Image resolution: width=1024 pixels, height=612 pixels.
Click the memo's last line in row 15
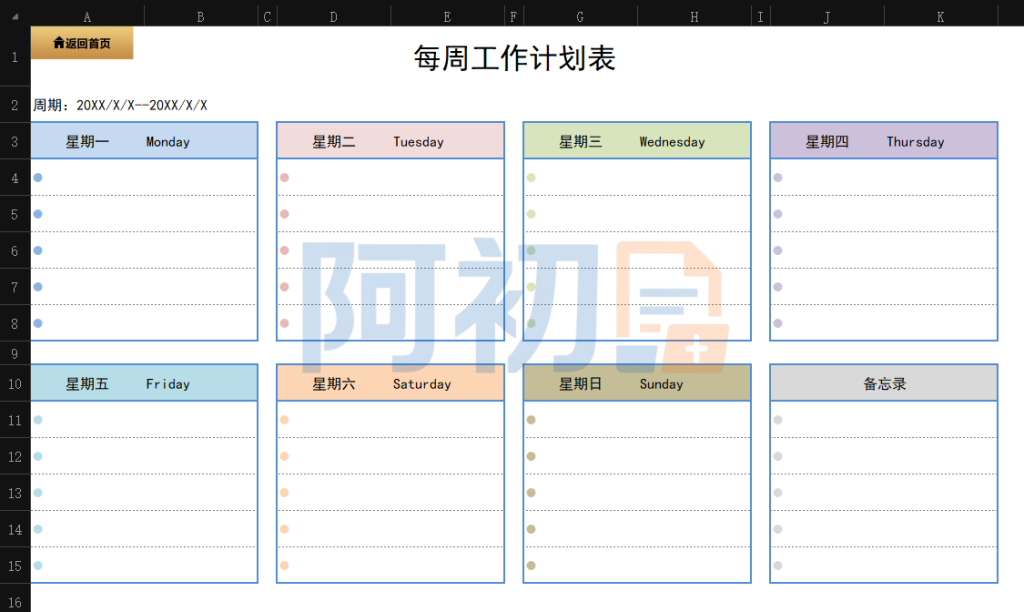point(884,565)
